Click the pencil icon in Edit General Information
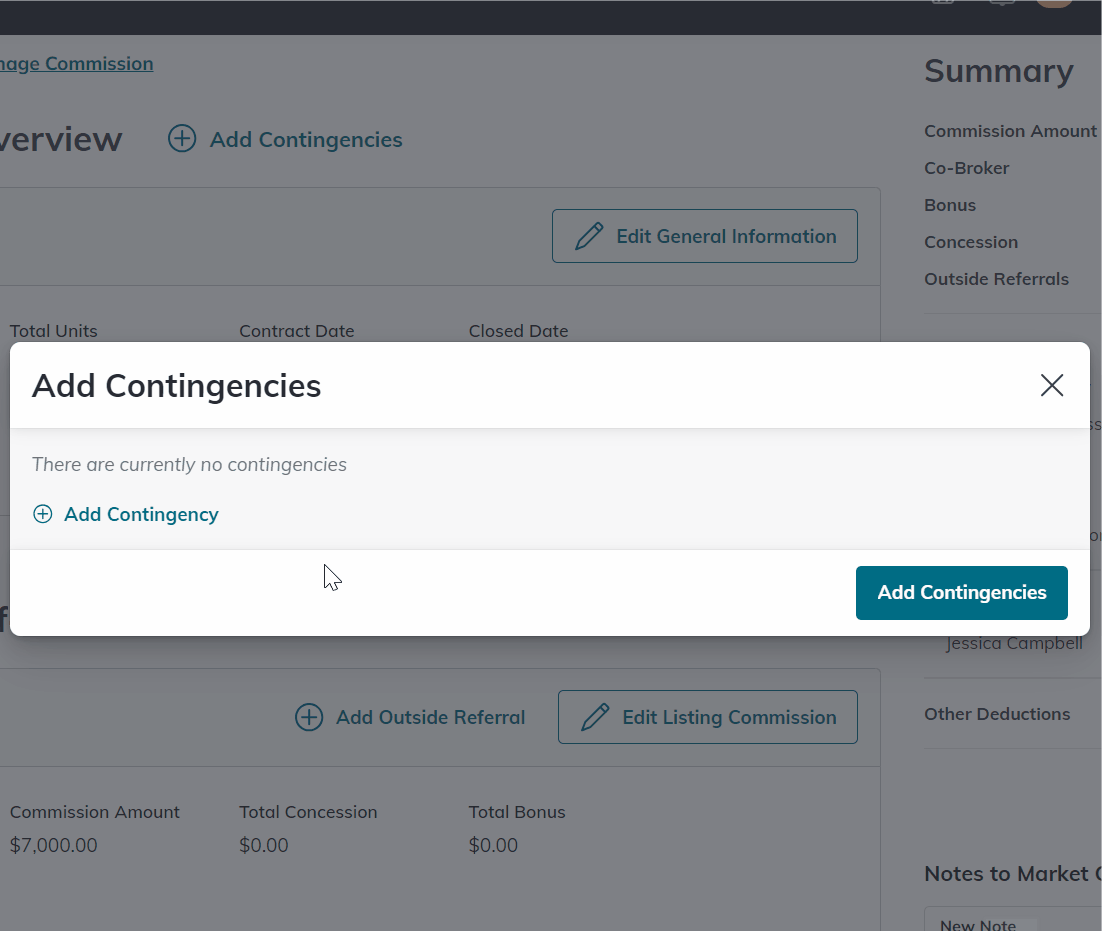 (x=589, y=236)
